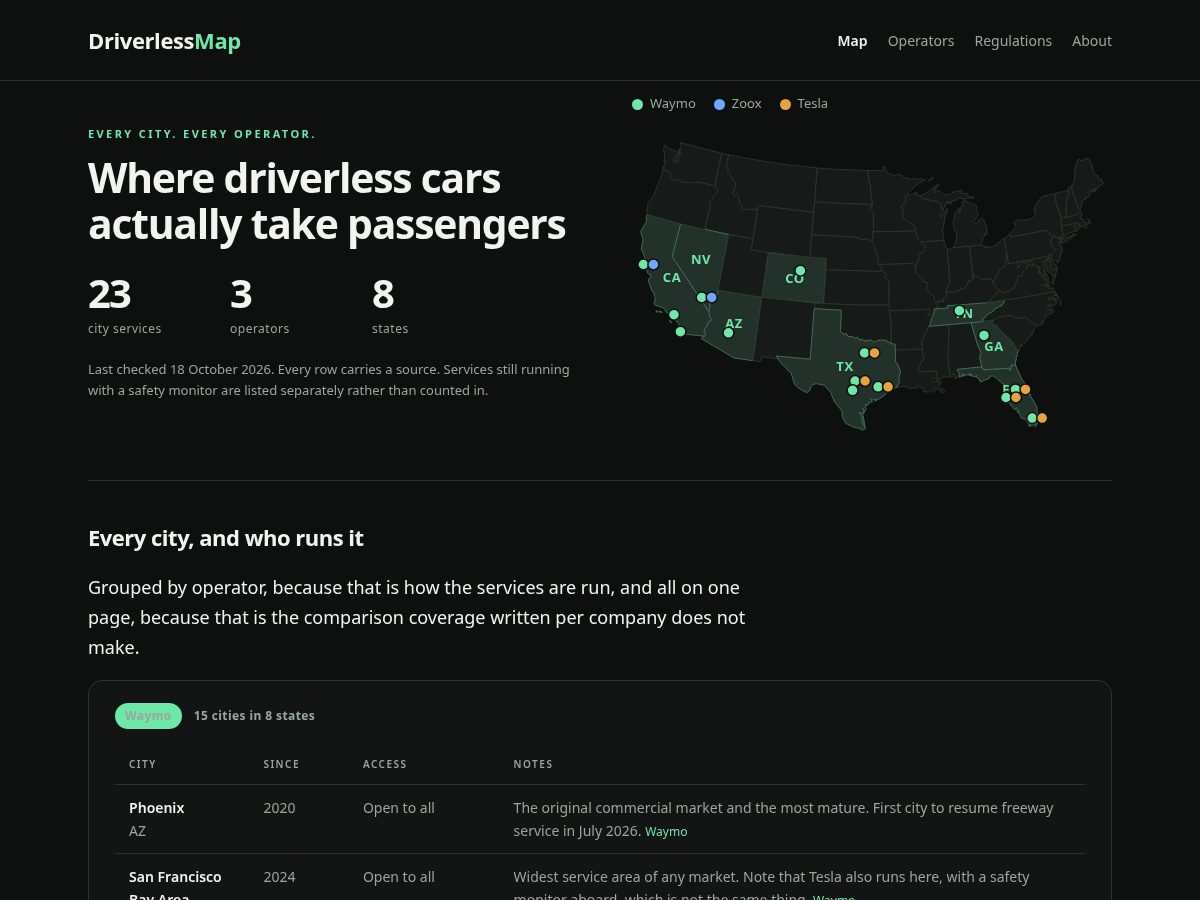Click the 2020 since value

[x=279, y=808]
